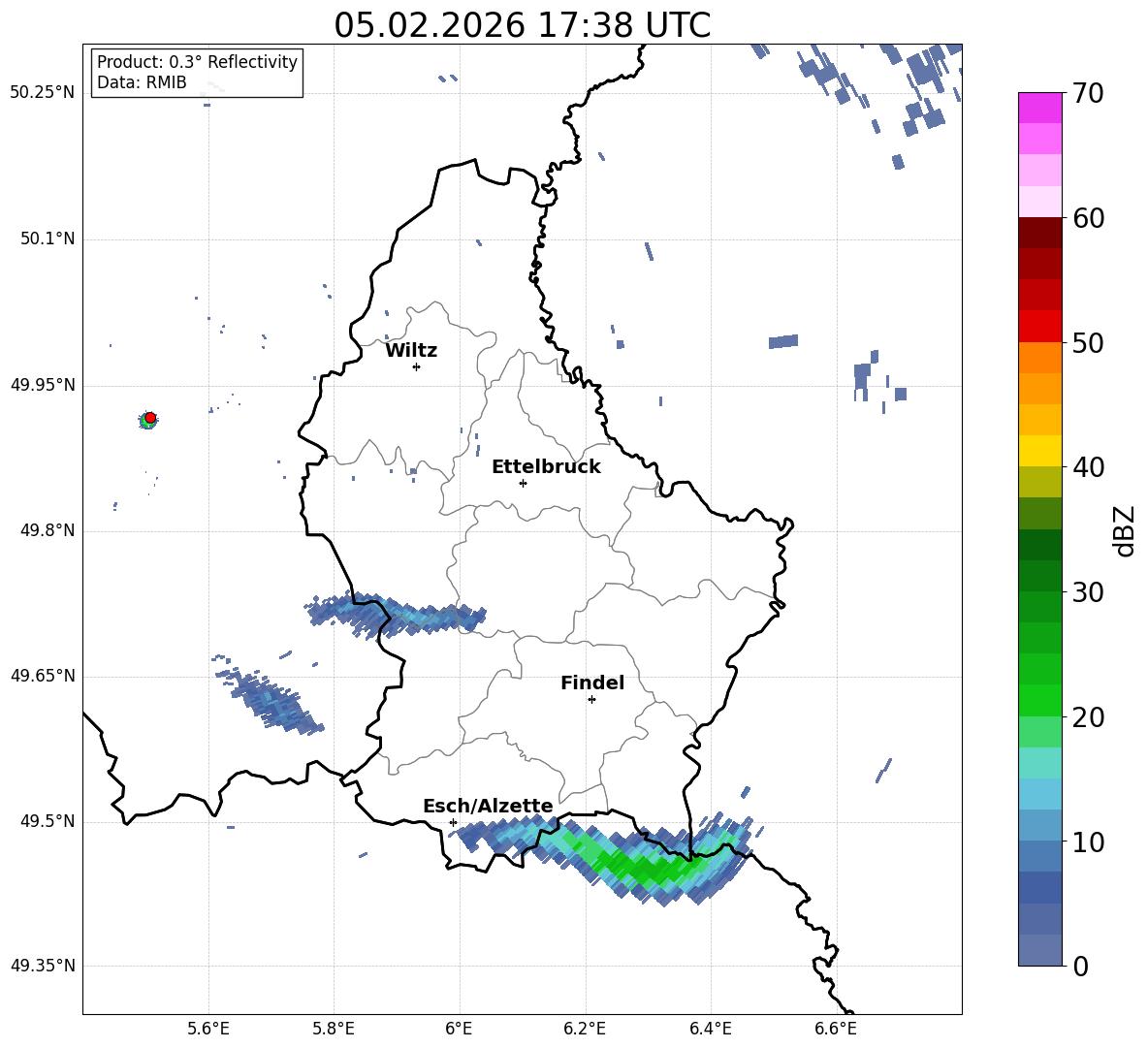Click the Product: 0.3° Reflectivity label
This screenshot has width=1148, height=1048.
[x=197, y=61]
